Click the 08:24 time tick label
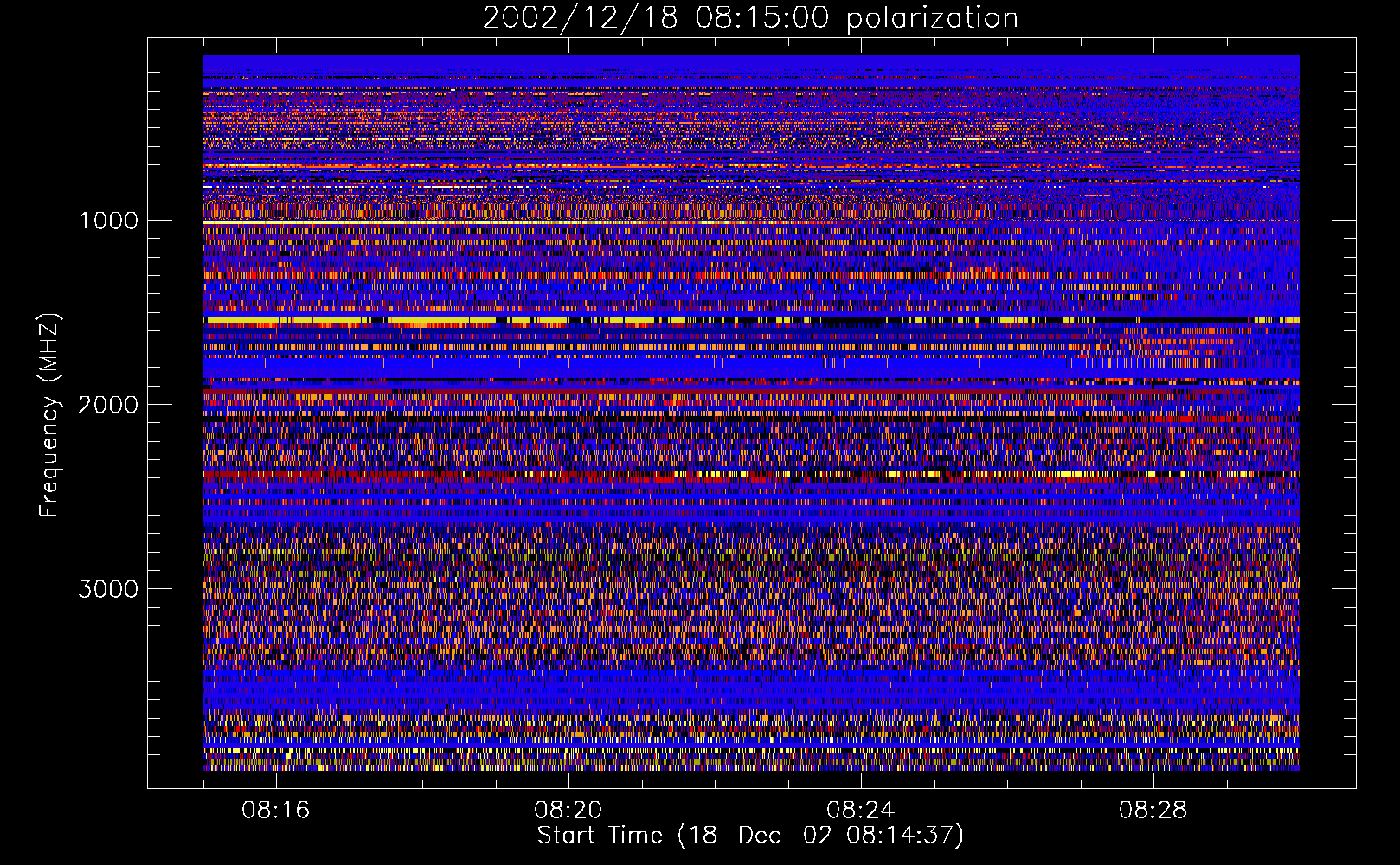Screen dimensions: 1400x865 [x=861, y=811]
